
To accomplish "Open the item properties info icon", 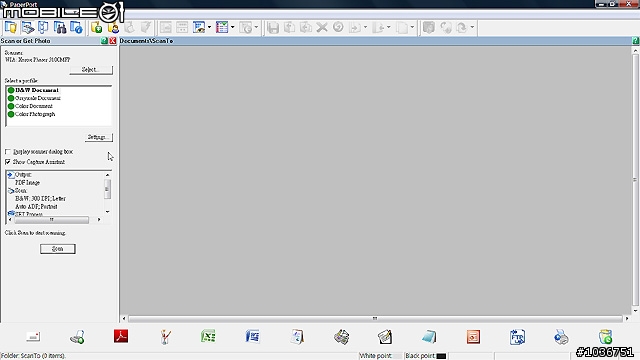I will [76, 28].
